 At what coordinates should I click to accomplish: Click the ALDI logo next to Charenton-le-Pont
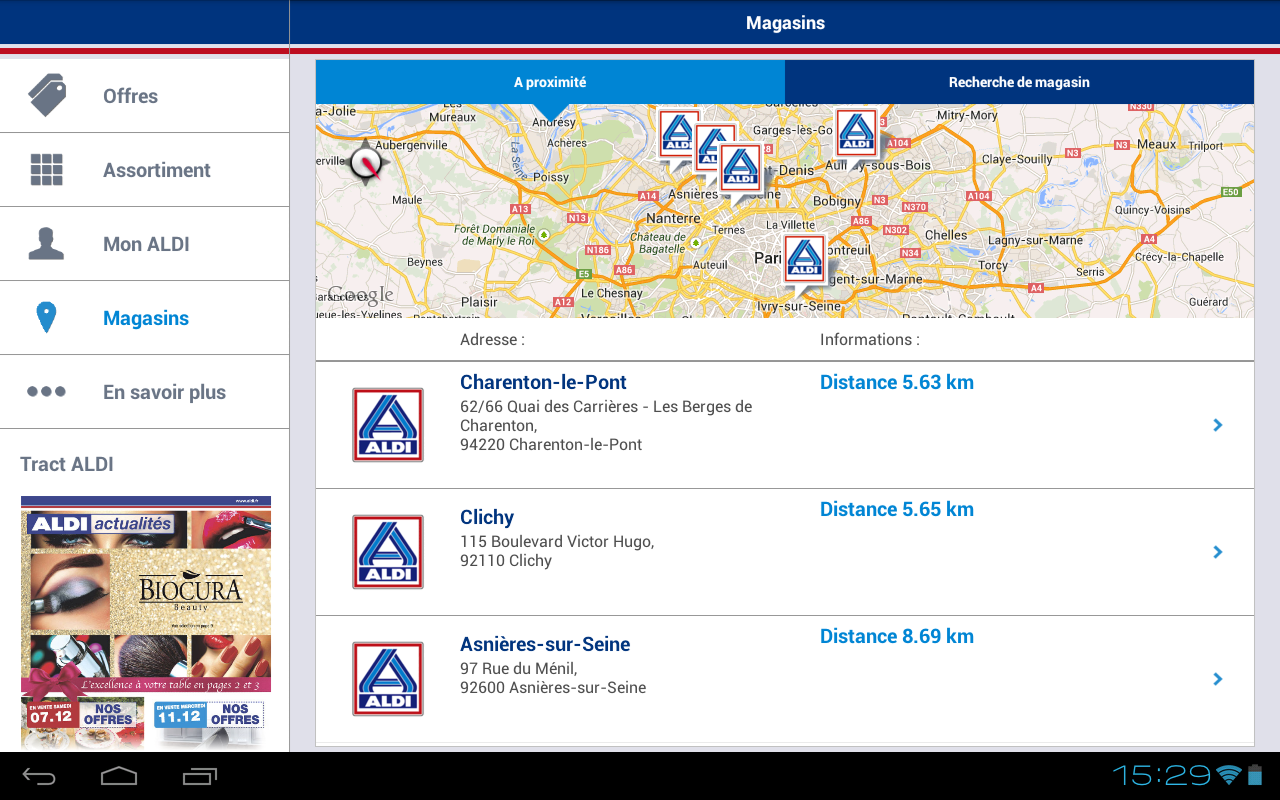pos(387,424)
